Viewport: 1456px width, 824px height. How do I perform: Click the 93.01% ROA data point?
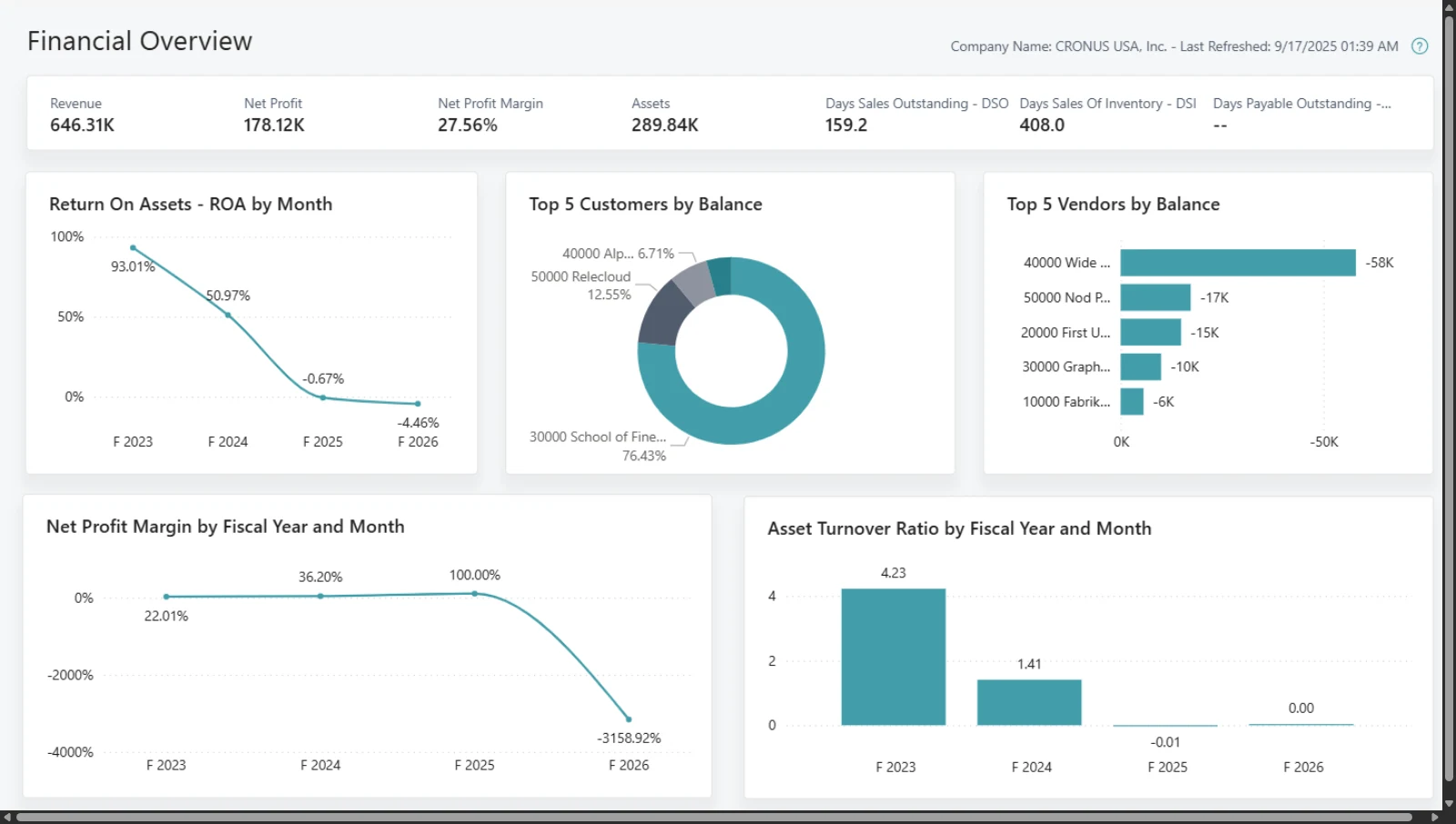(133, 247)
